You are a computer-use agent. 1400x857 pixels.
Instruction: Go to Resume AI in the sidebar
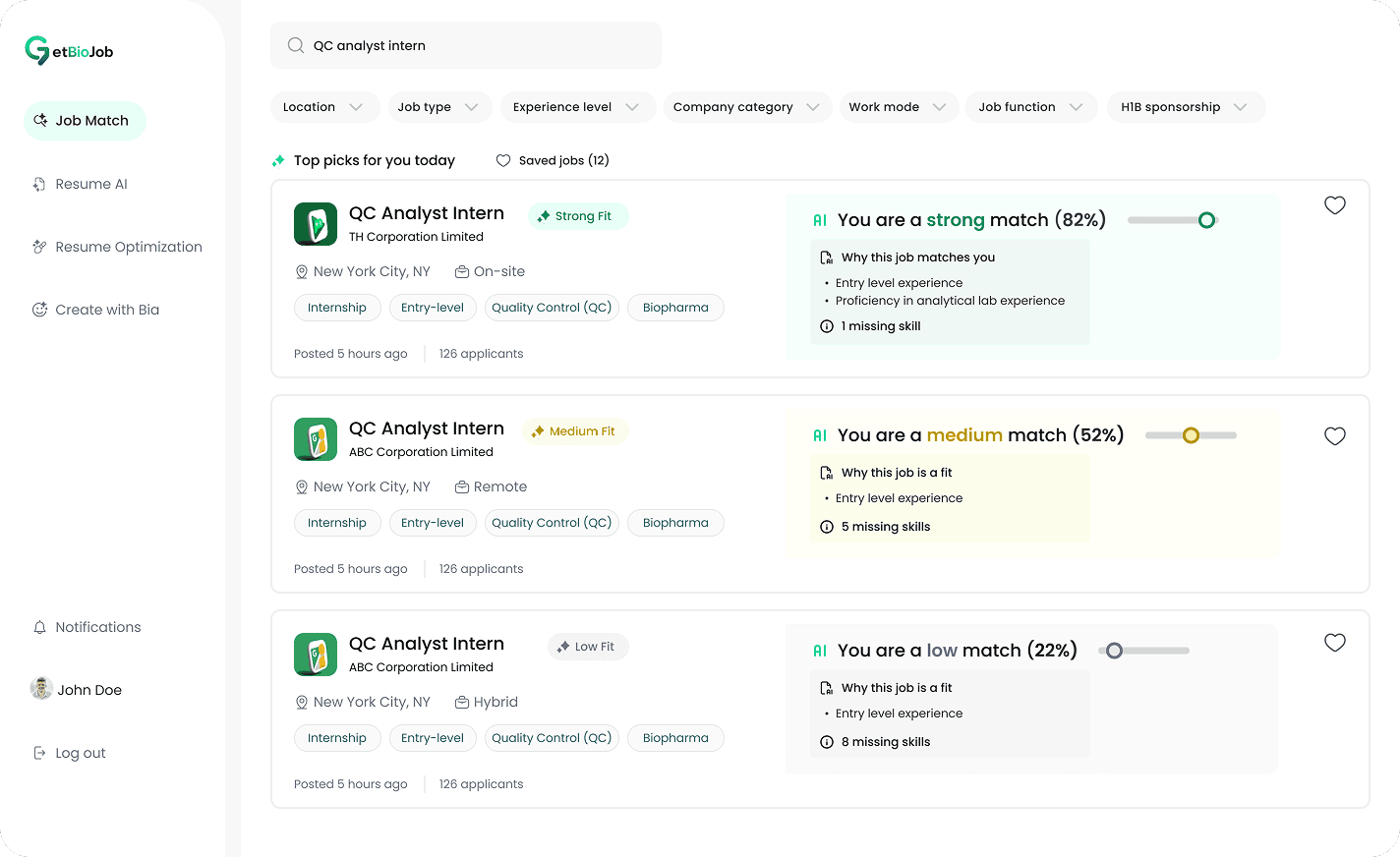coord(81,184)
